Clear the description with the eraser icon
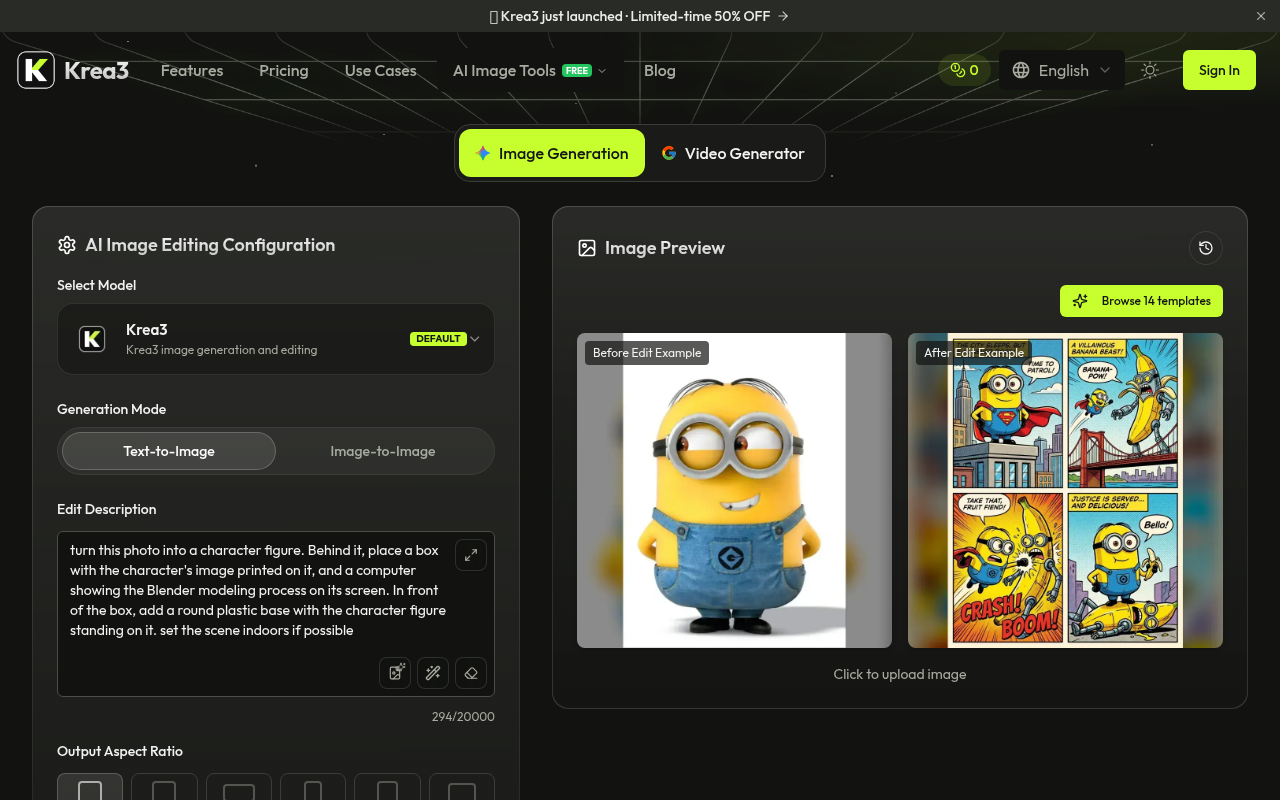This screenshot has height=800, width=1280. (471, 673)
